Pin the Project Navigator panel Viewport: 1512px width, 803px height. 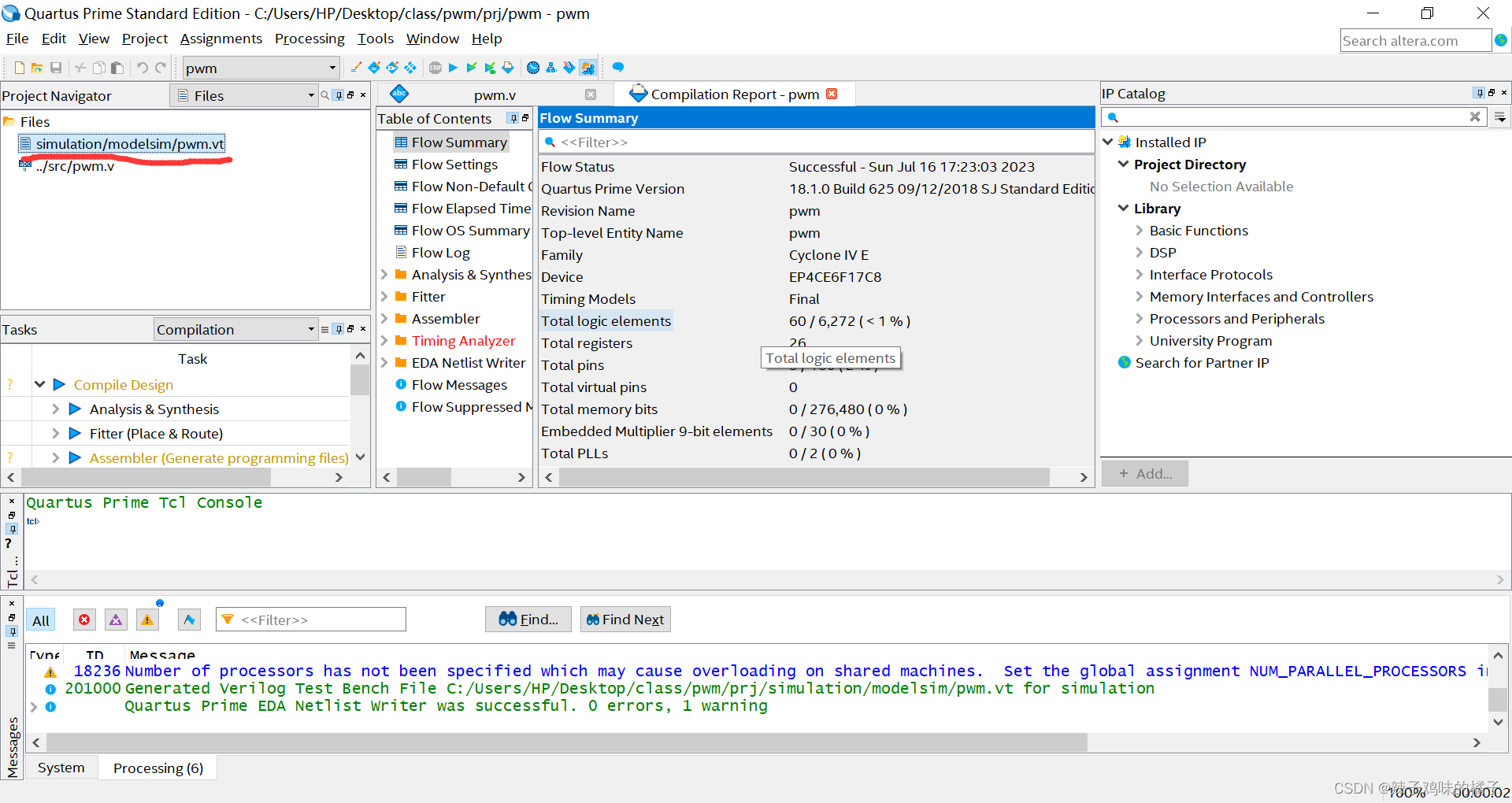tap(339, 95)
